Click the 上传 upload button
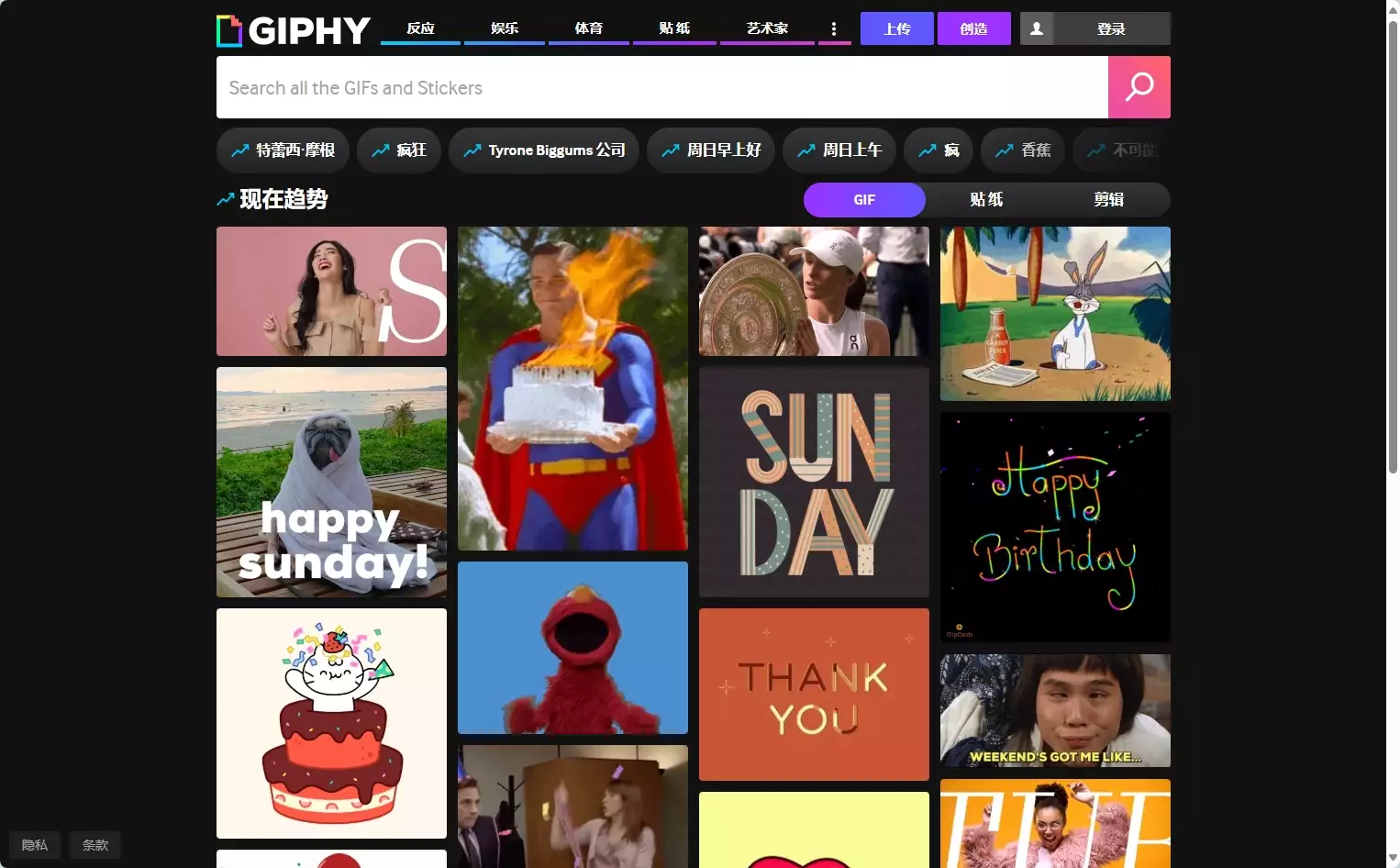The height and width of the screenshot is (868, 1400). point(897,28)
